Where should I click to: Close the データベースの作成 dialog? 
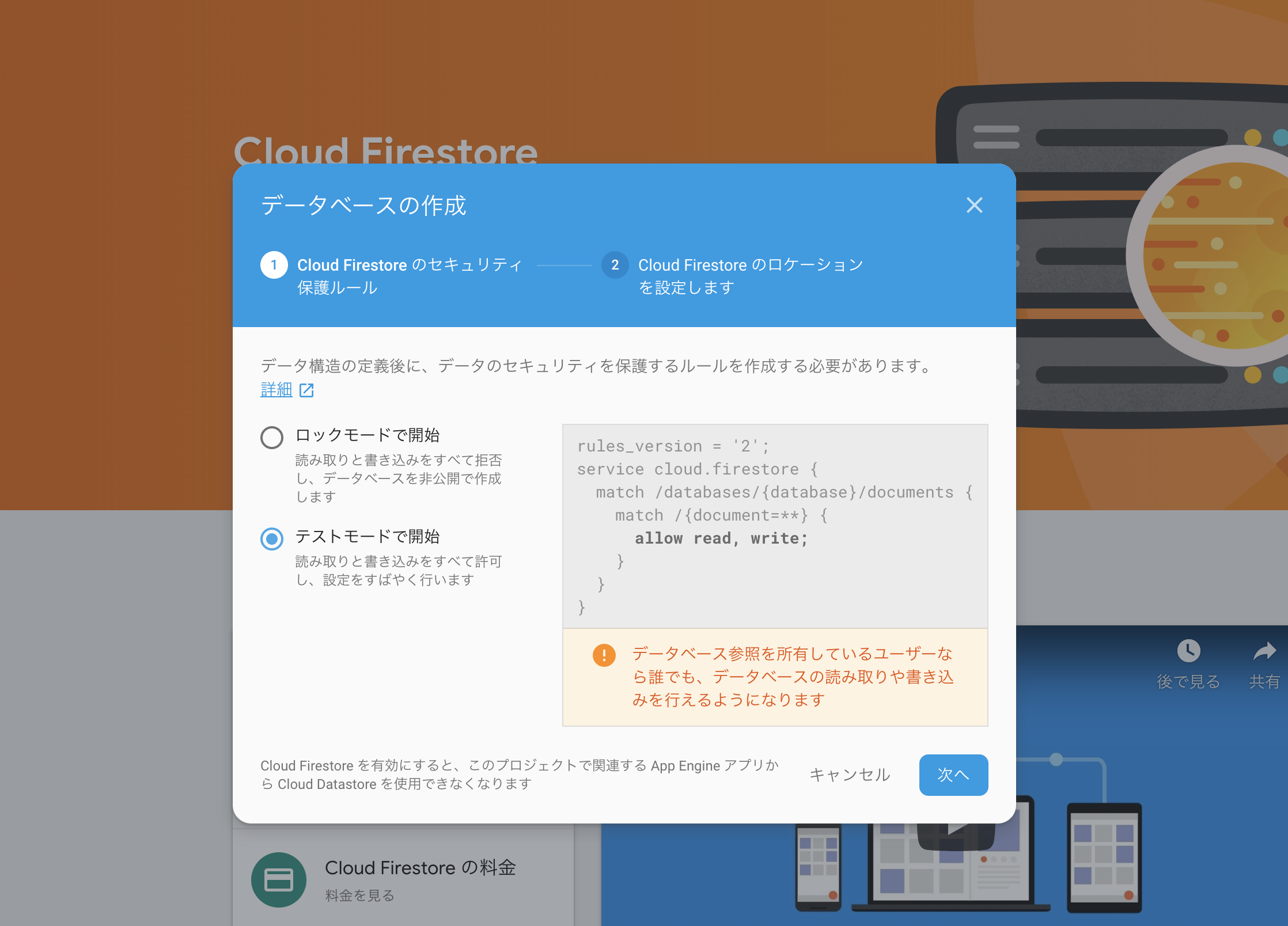[974, 205]
